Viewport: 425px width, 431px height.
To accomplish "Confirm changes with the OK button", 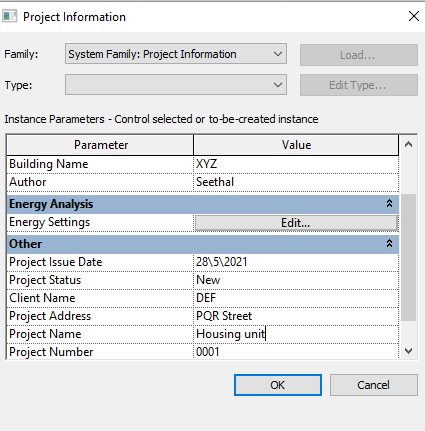I will coord(278,385).
